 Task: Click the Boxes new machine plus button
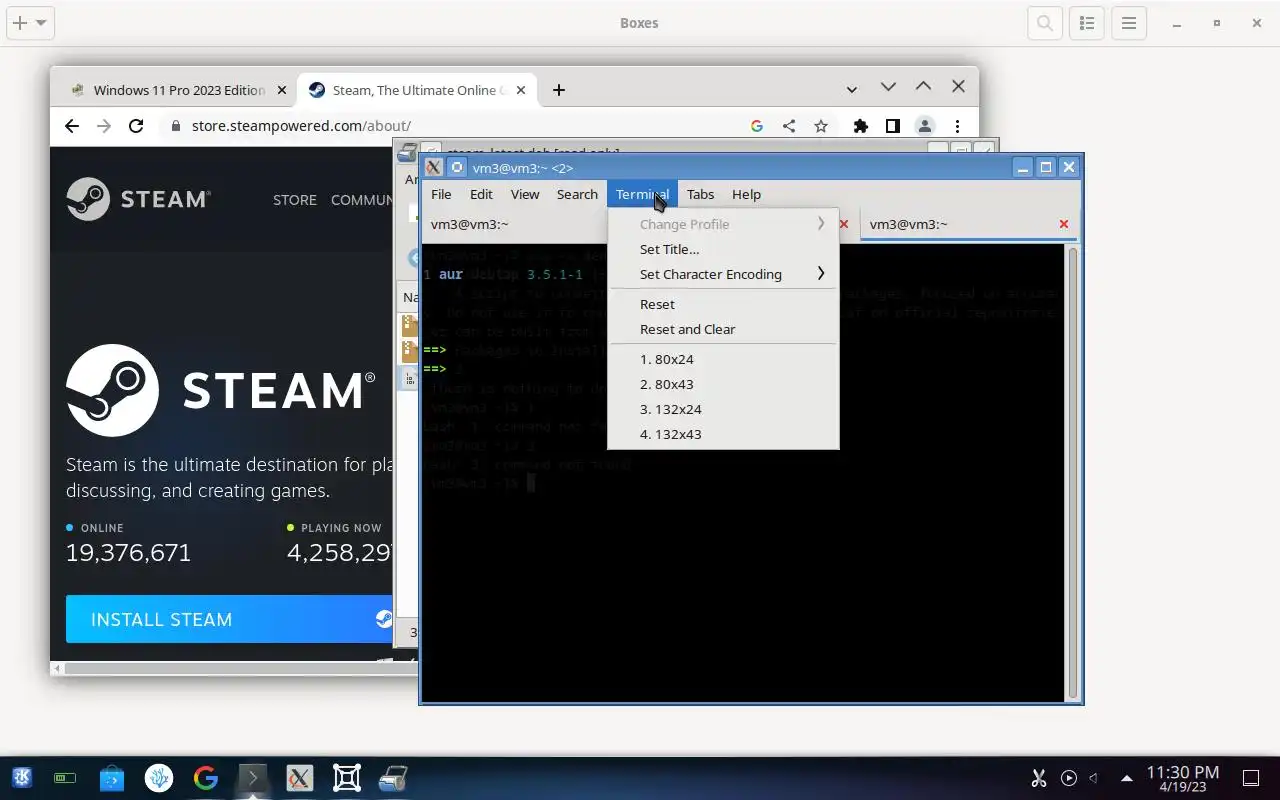19,22
